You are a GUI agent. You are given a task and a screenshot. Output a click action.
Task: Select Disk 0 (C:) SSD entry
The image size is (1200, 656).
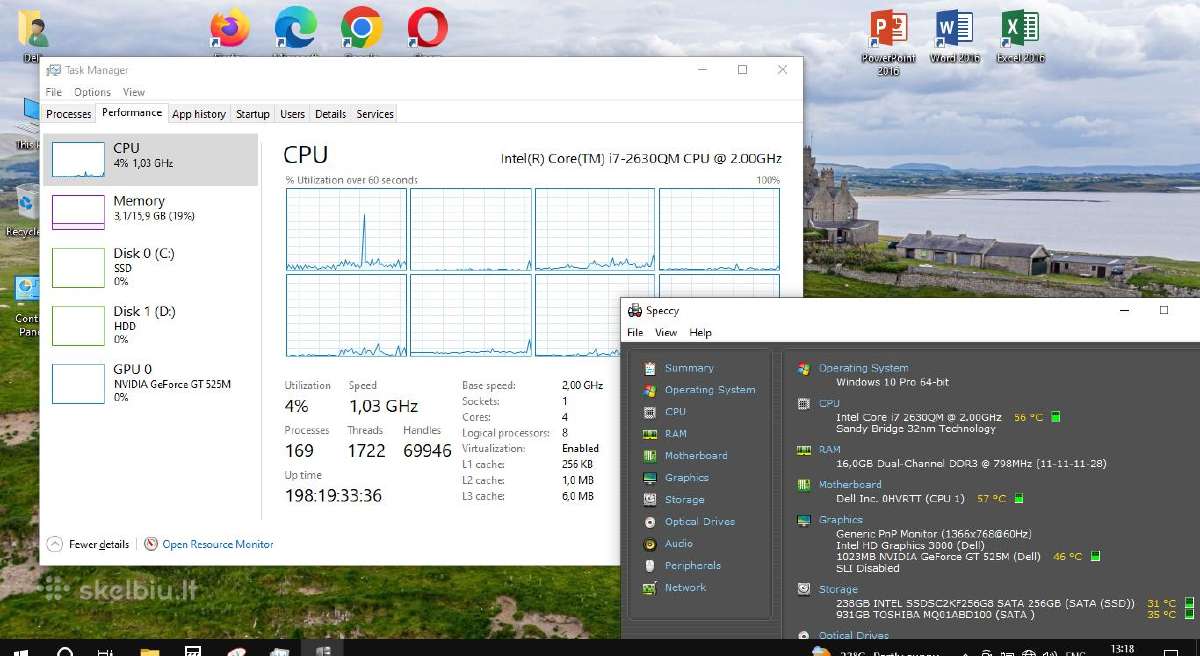pos(150,267)
